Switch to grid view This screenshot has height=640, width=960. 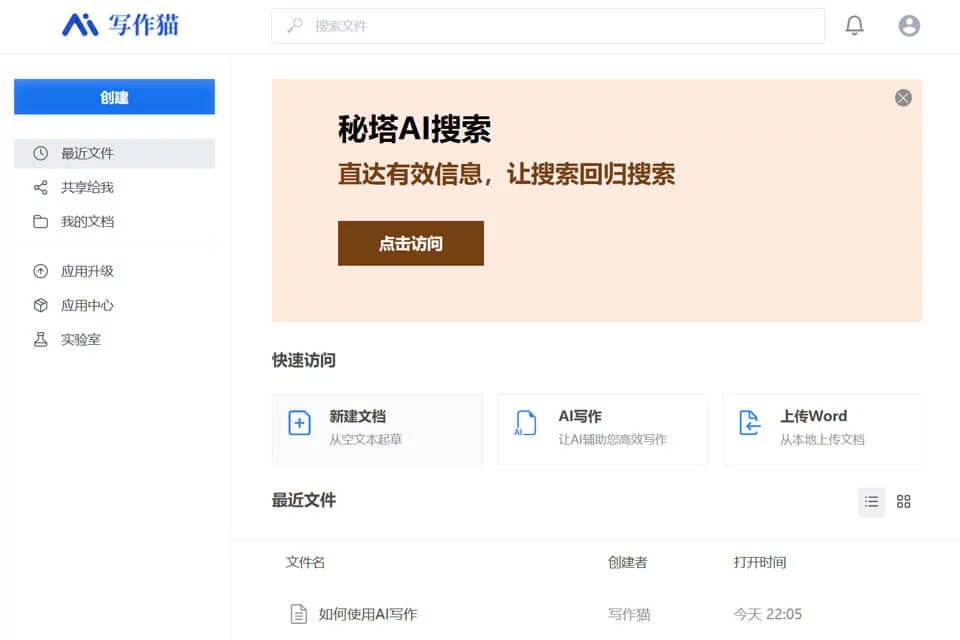[904, 502]
